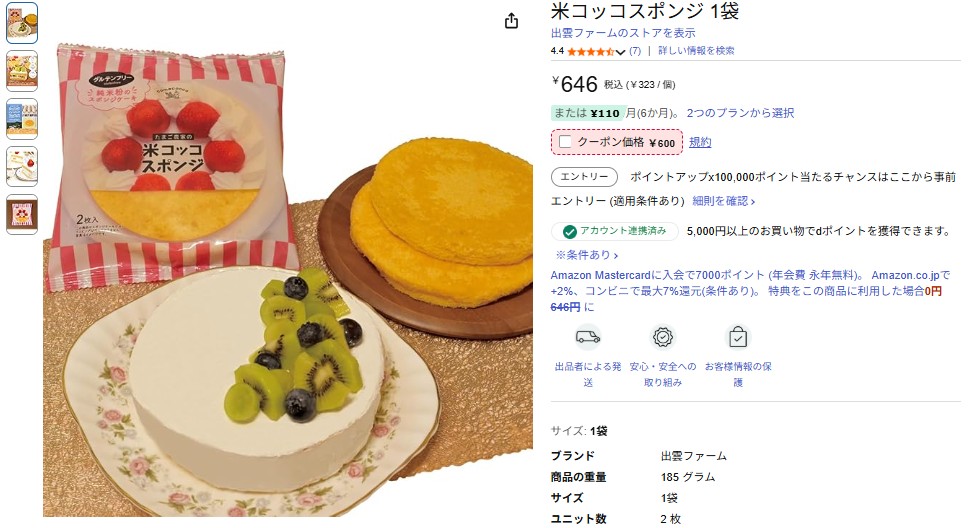Click the delivery truck shipping icon
968x528 pixels.
[588, 337]
